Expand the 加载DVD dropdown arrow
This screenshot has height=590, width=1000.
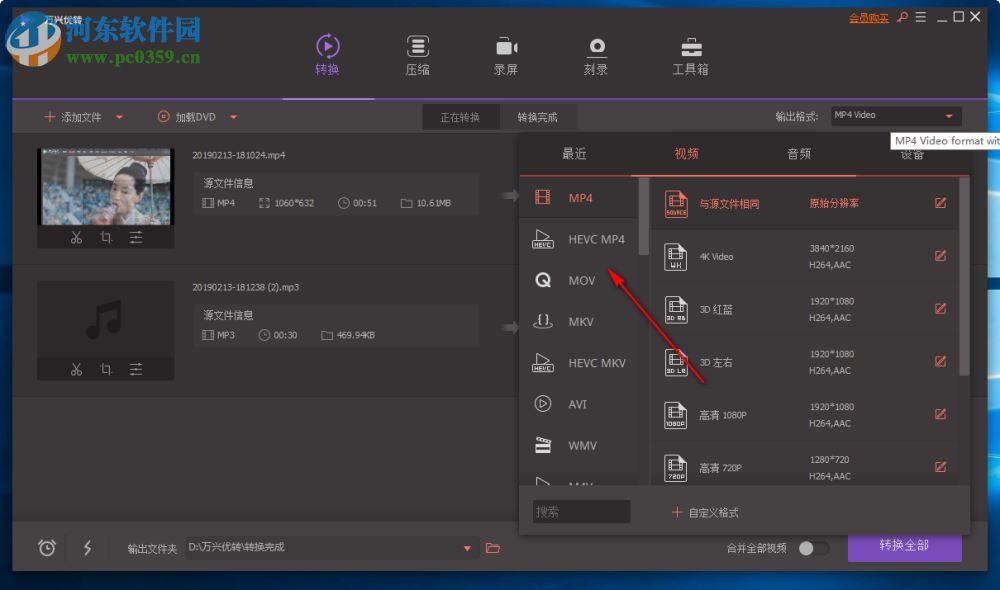point(233,116)
